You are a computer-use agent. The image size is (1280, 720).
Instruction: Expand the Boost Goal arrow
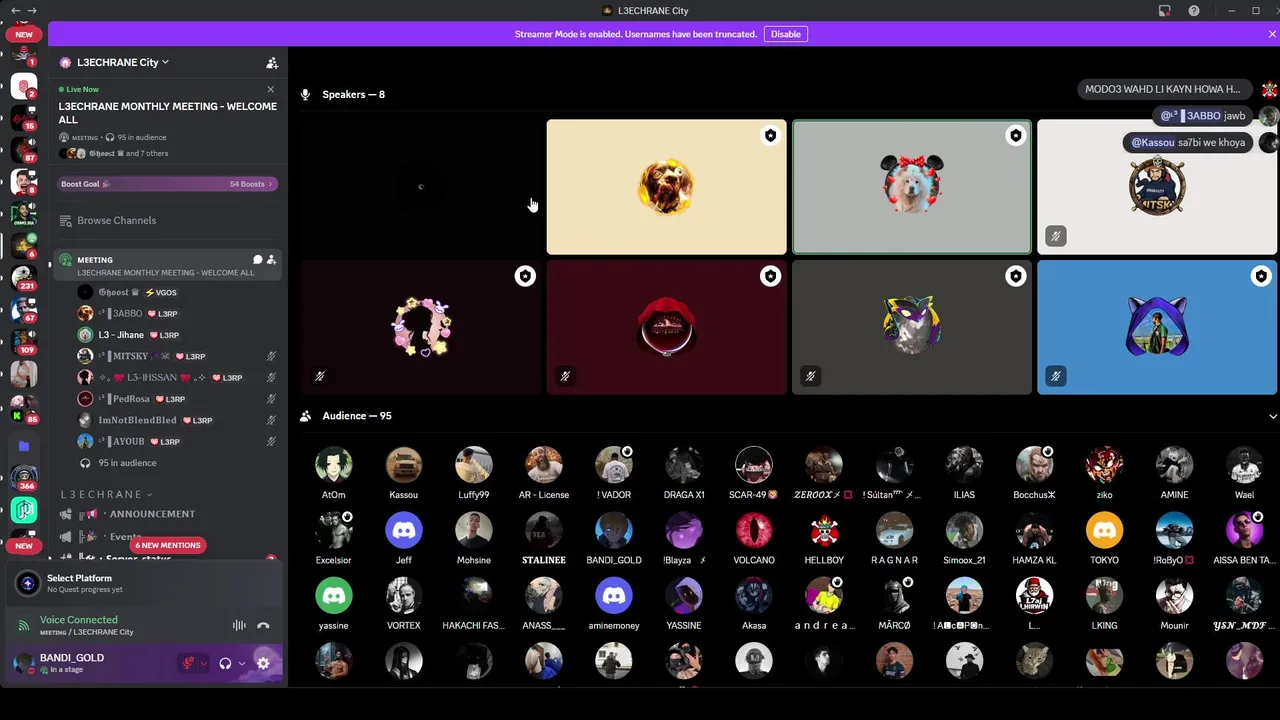(x=270, y=184)
